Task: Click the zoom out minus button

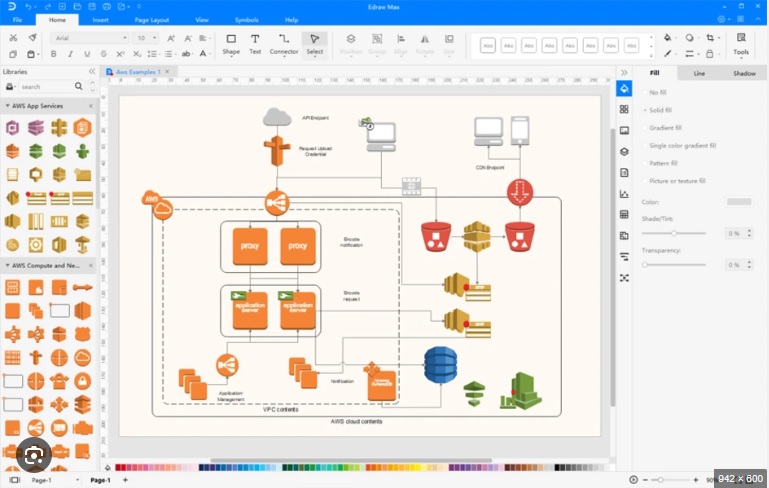Action: [x=645, y=480]
